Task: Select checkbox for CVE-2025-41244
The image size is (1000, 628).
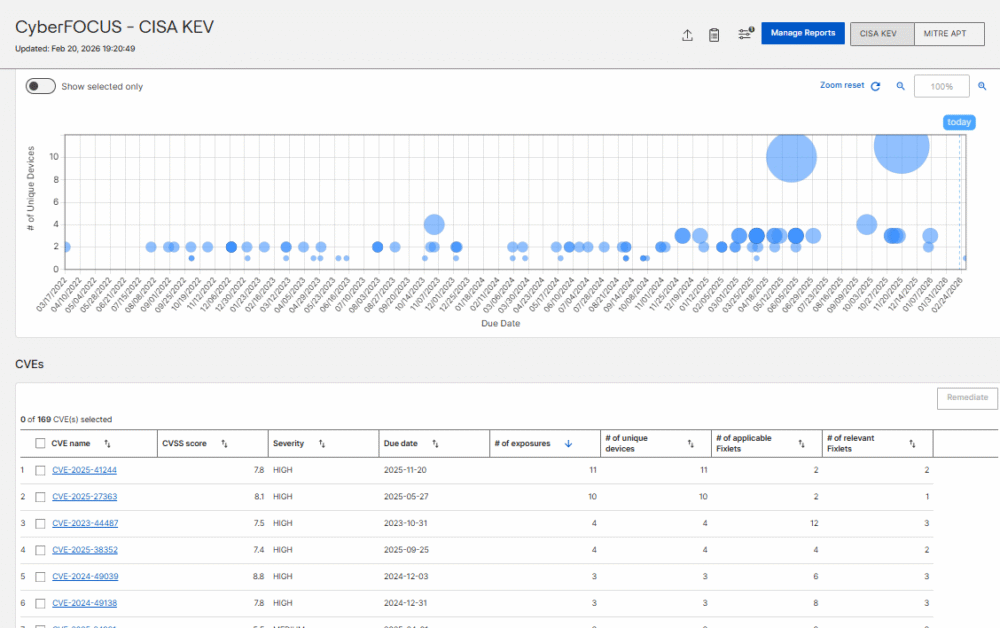Action: [x=40, y=471]
